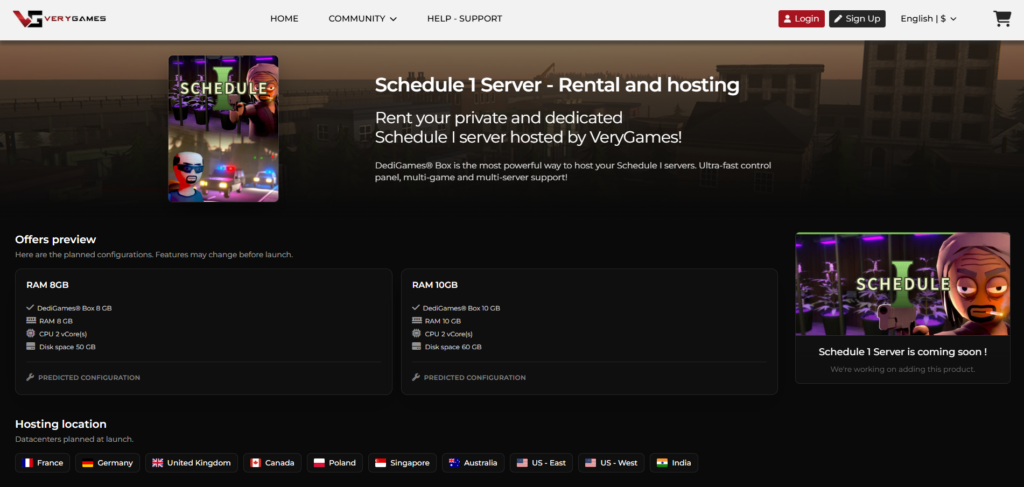Click the 'Hosting location' heading

pos(61,424)
